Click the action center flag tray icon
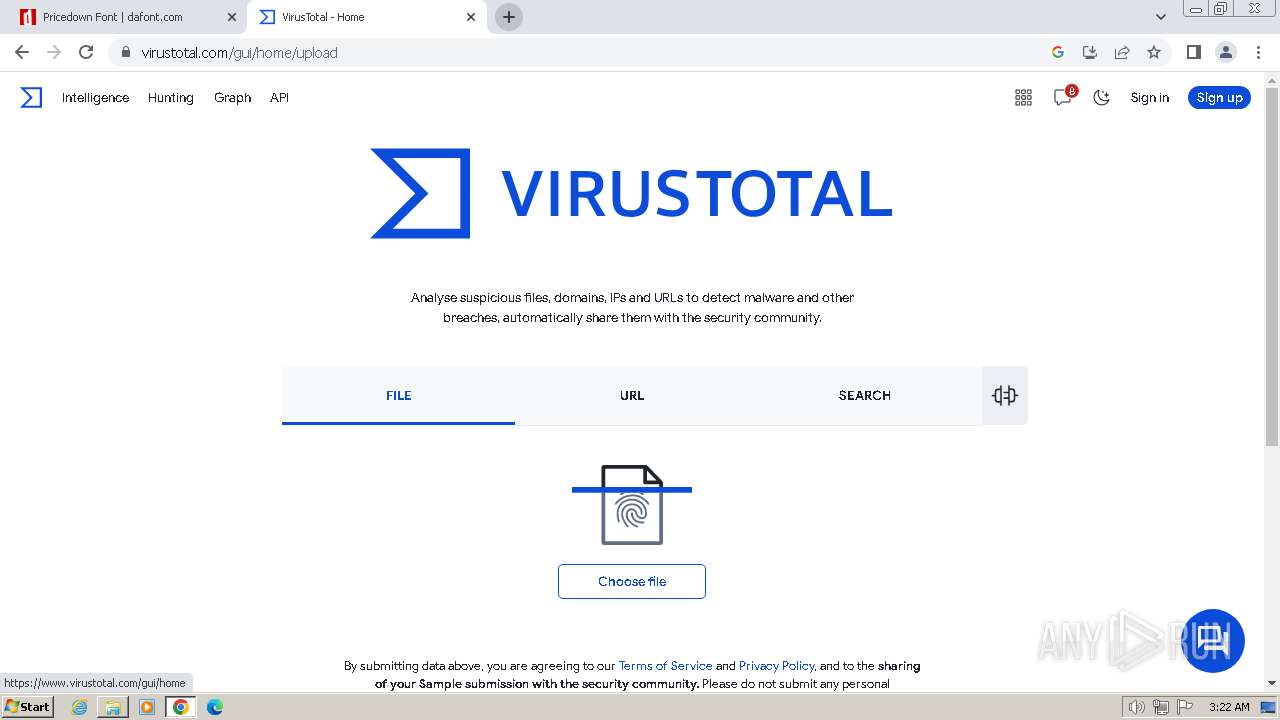1280x720 pixels. pyautogui.click(x=1185, y=707)
